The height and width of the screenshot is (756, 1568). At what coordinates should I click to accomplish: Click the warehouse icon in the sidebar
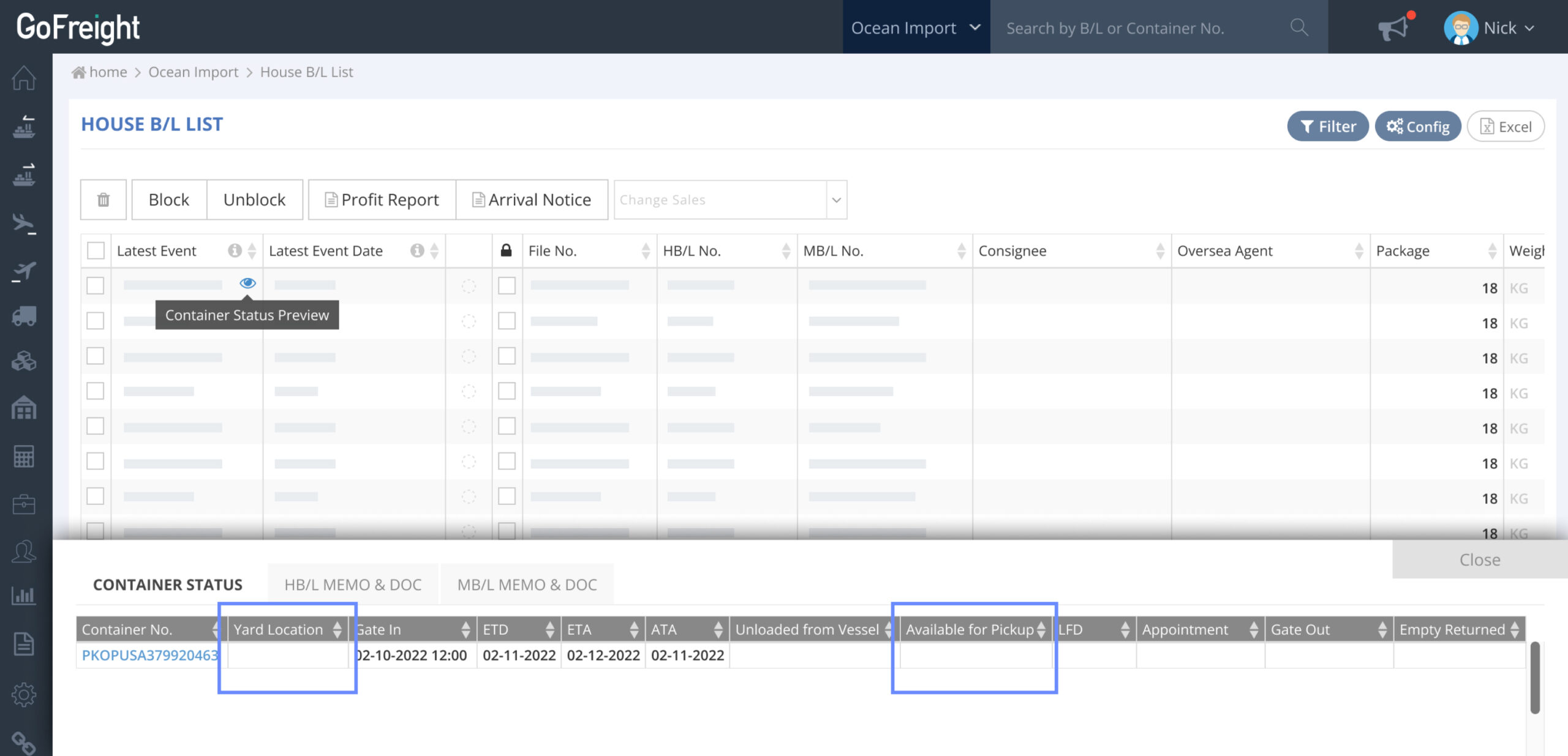click(x=24, y=408)
